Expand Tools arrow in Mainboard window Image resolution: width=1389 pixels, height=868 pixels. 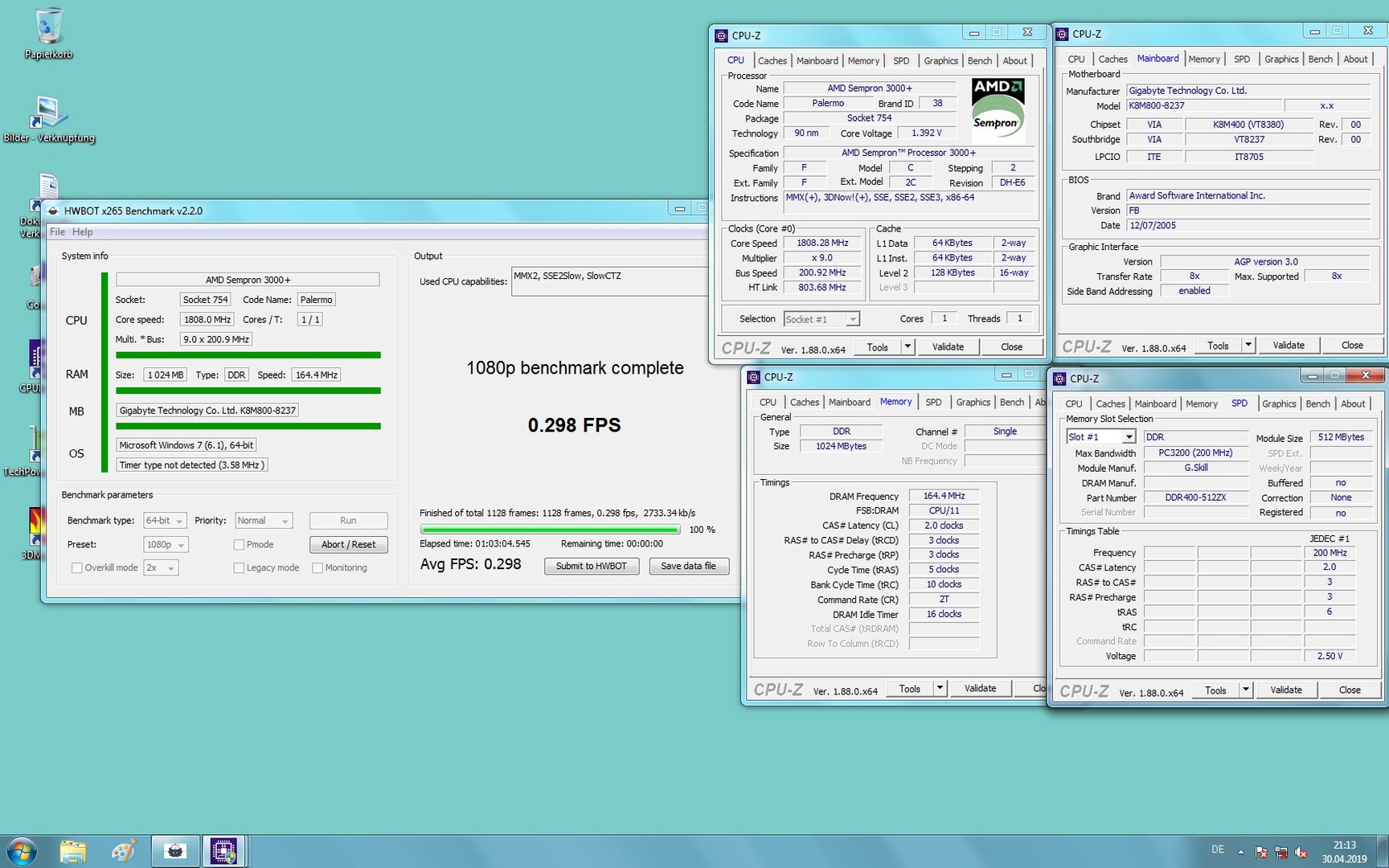[1248, 345]
